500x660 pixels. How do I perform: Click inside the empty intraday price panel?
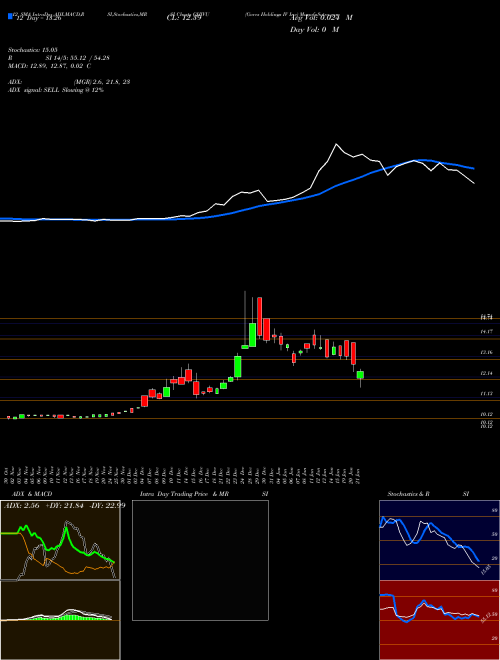[x=200, y=560]
